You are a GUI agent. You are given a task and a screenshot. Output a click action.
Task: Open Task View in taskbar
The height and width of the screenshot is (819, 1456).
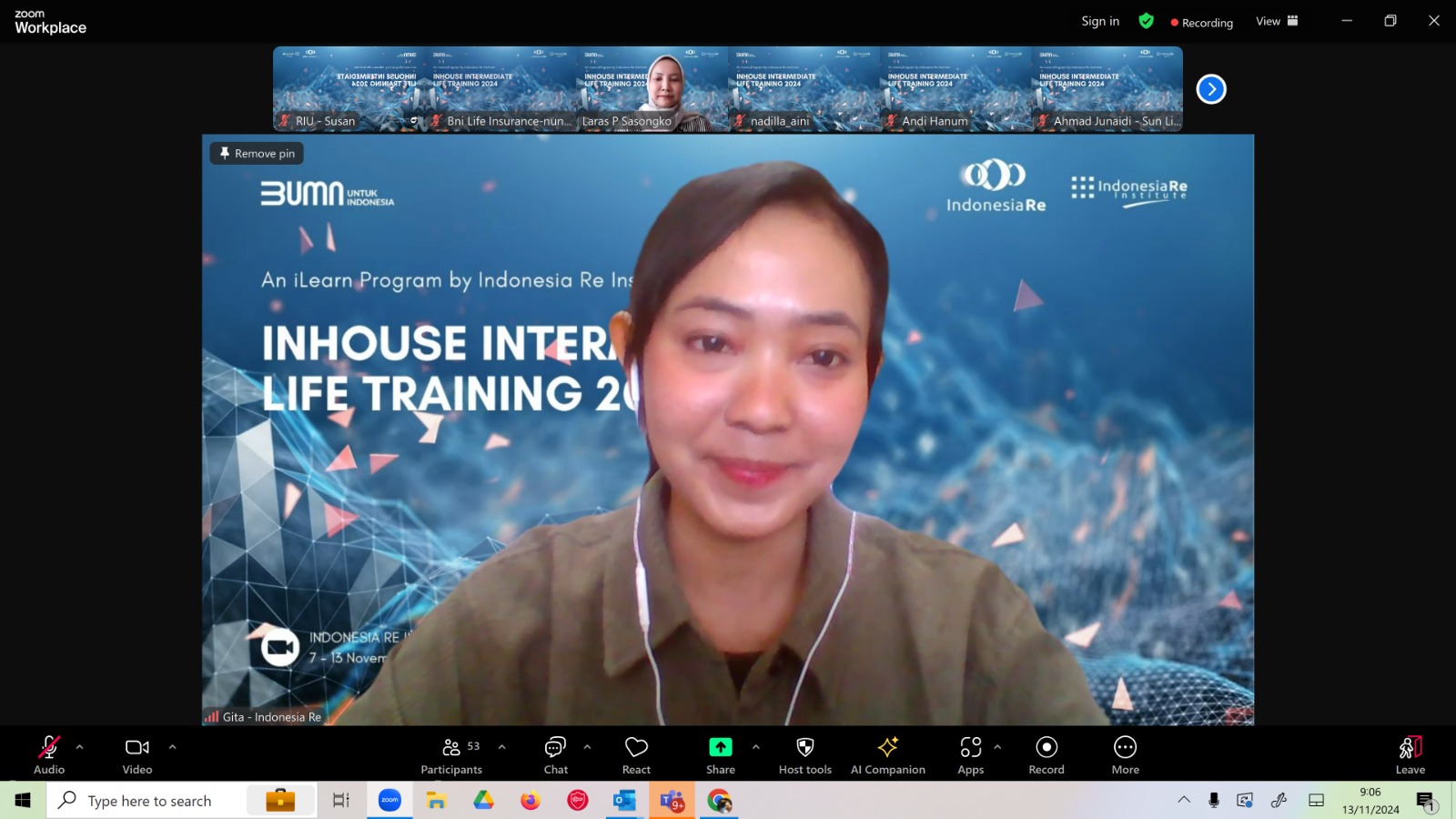341,801
